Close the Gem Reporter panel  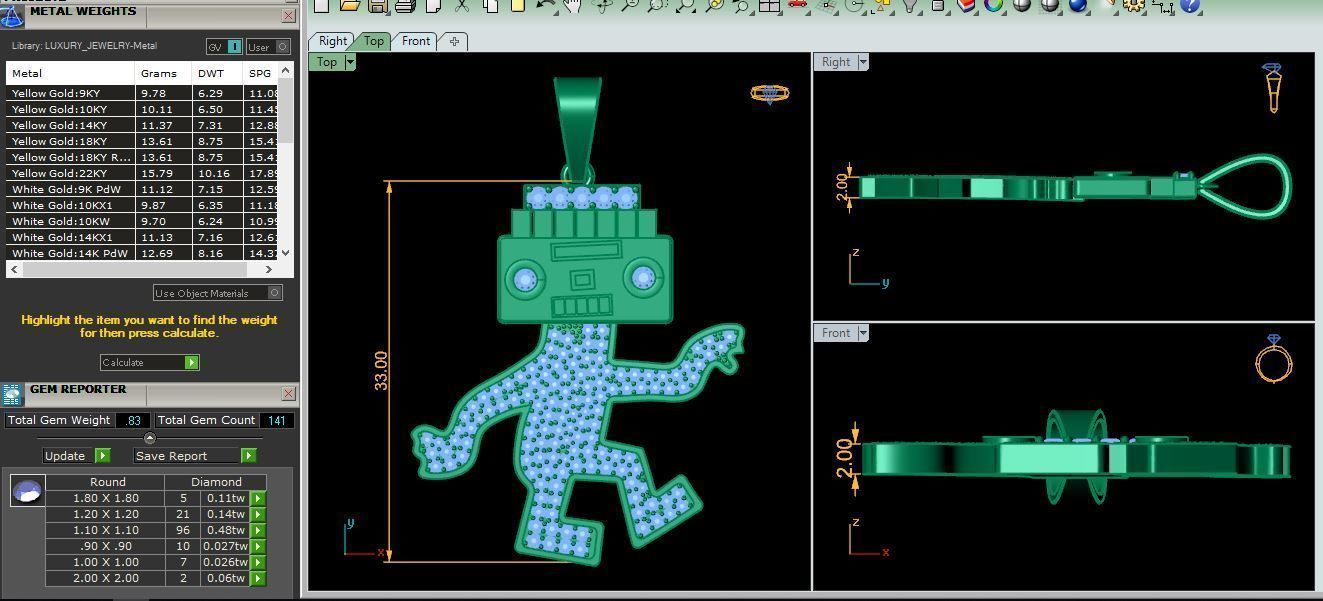click(289, 394)
